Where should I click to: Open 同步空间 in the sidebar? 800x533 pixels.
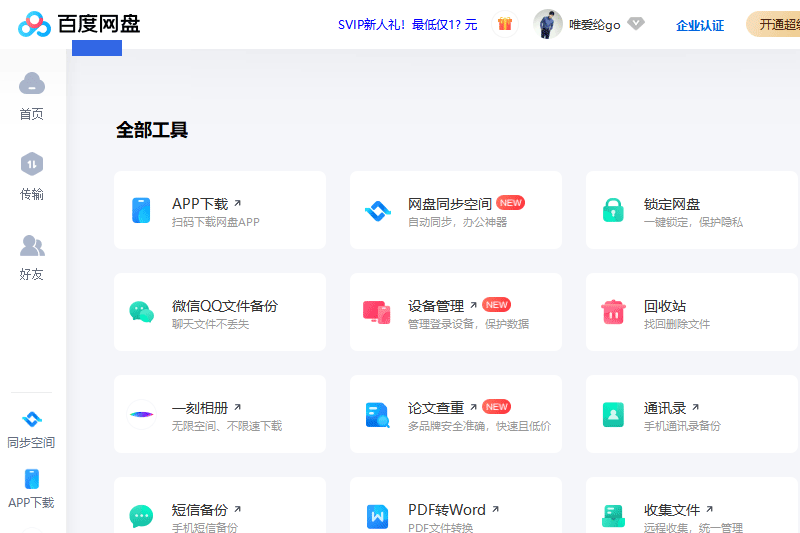click(32, 430)
